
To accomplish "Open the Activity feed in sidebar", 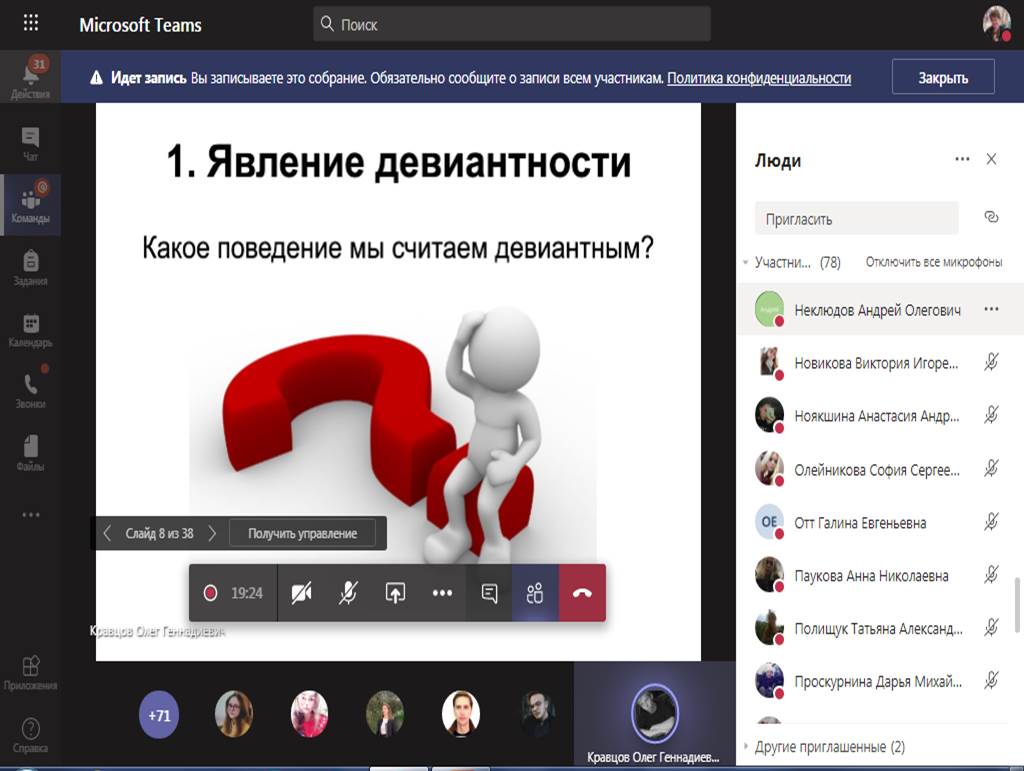I will 30,79.
